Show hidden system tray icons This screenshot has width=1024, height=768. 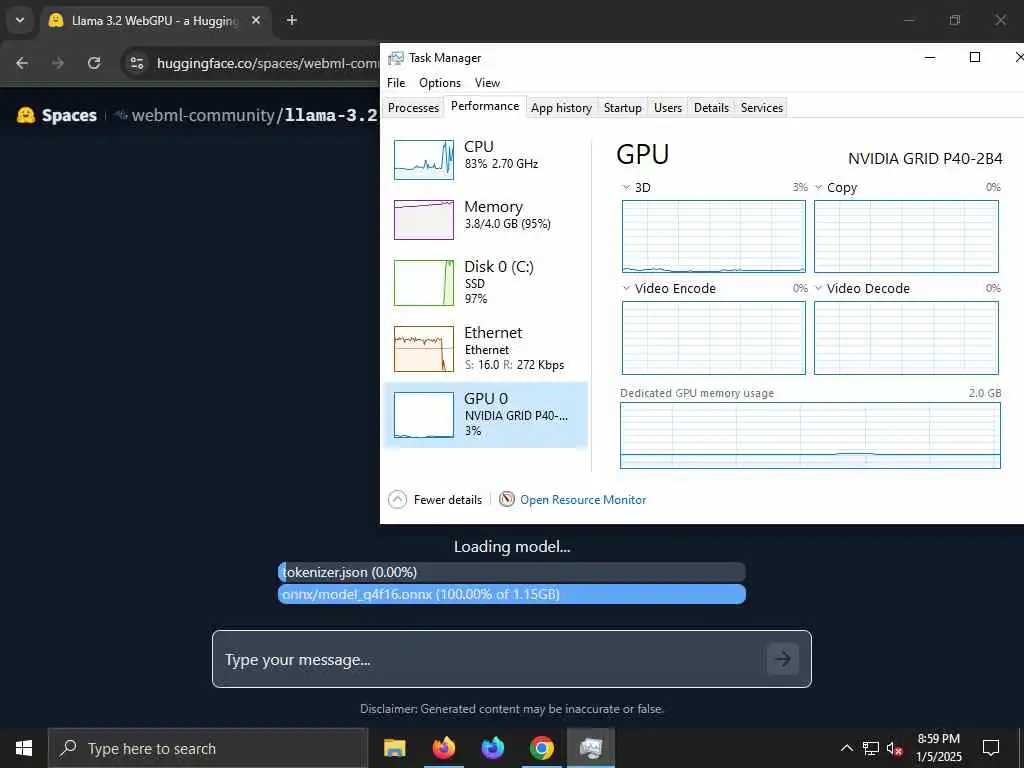click(846, 748)
